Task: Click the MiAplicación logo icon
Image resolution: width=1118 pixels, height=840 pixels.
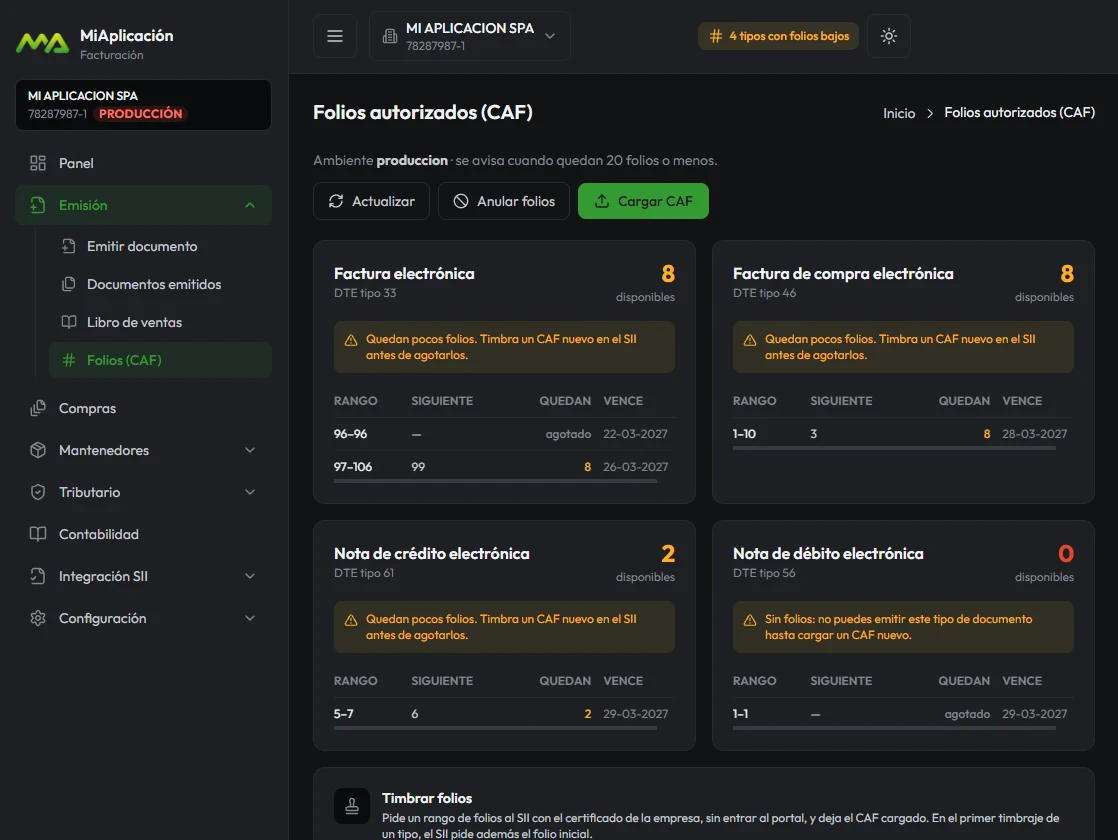Action: click(x=42, y=43)
